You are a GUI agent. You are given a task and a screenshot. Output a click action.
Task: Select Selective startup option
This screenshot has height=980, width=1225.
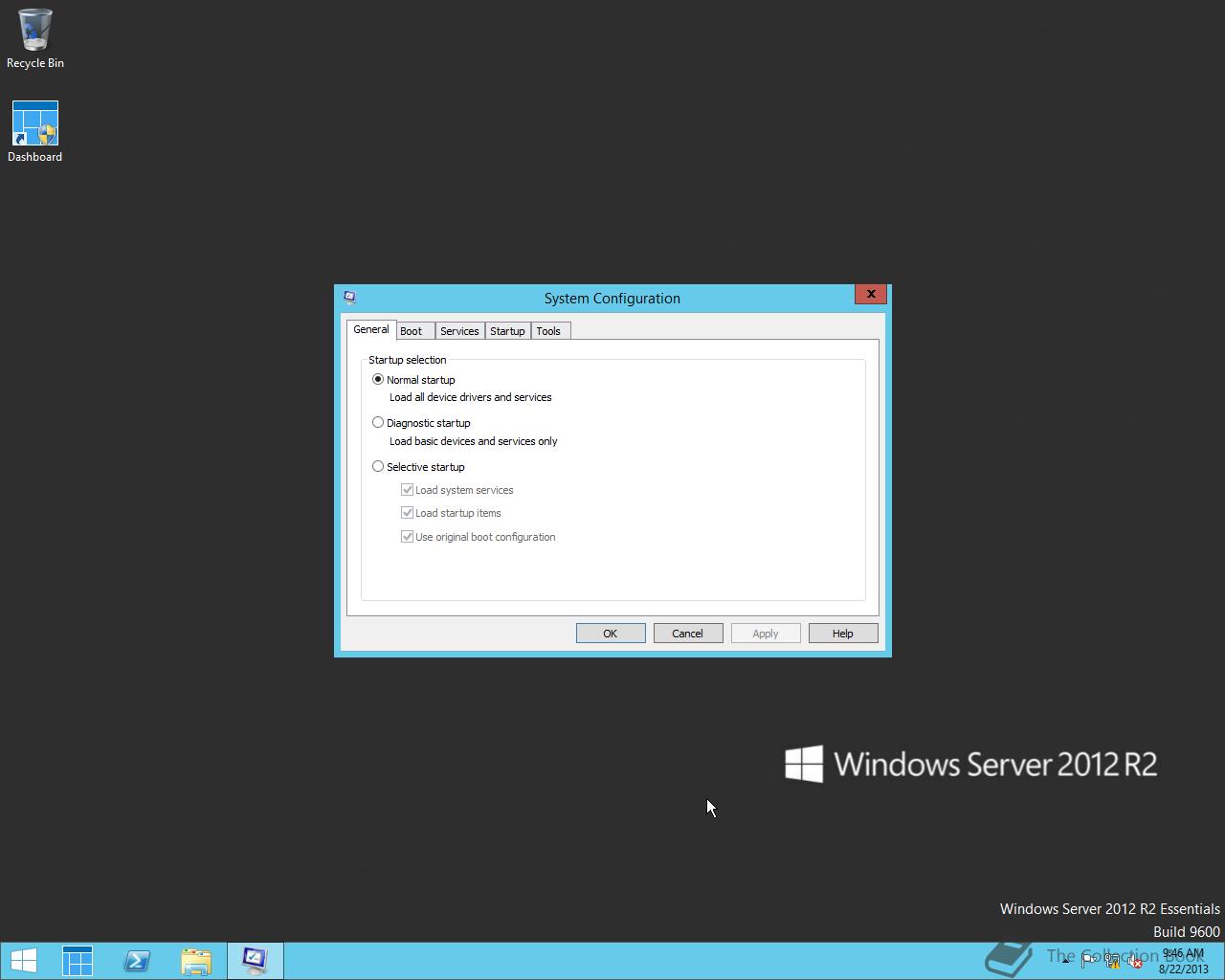(x=418, y=467)
